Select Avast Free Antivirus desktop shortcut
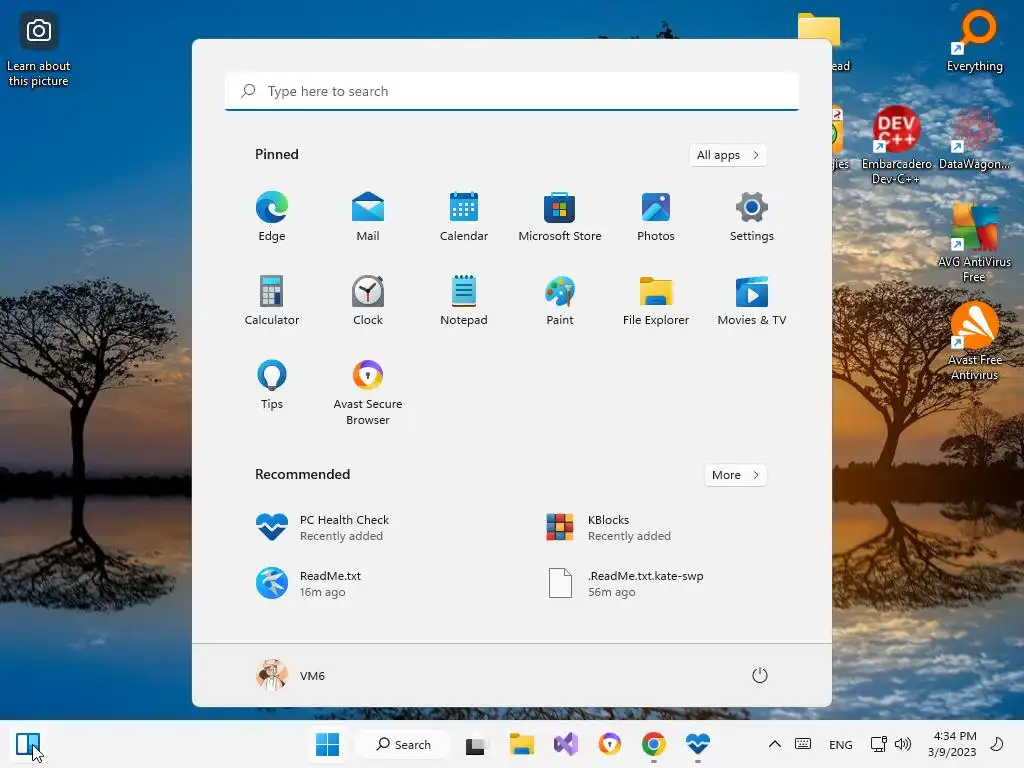 tap(974, 341)
